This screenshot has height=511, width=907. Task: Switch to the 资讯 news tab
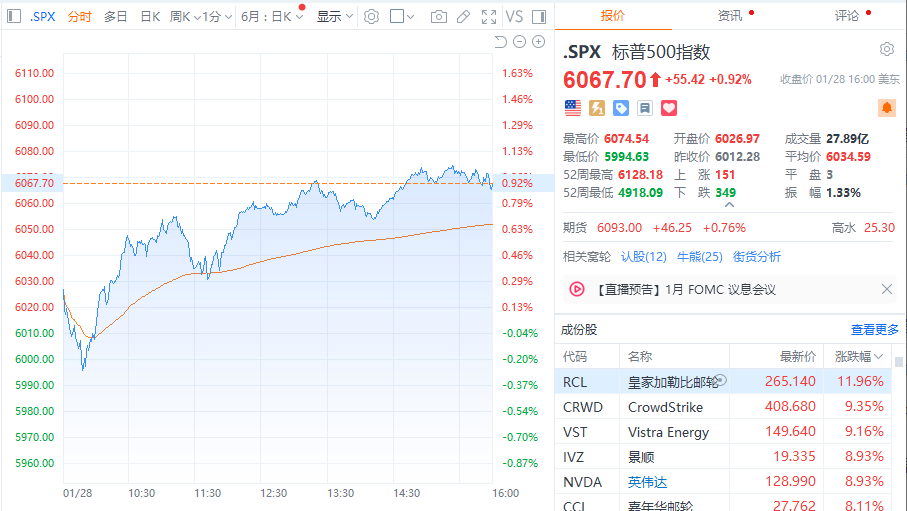[x=730, y=15]
